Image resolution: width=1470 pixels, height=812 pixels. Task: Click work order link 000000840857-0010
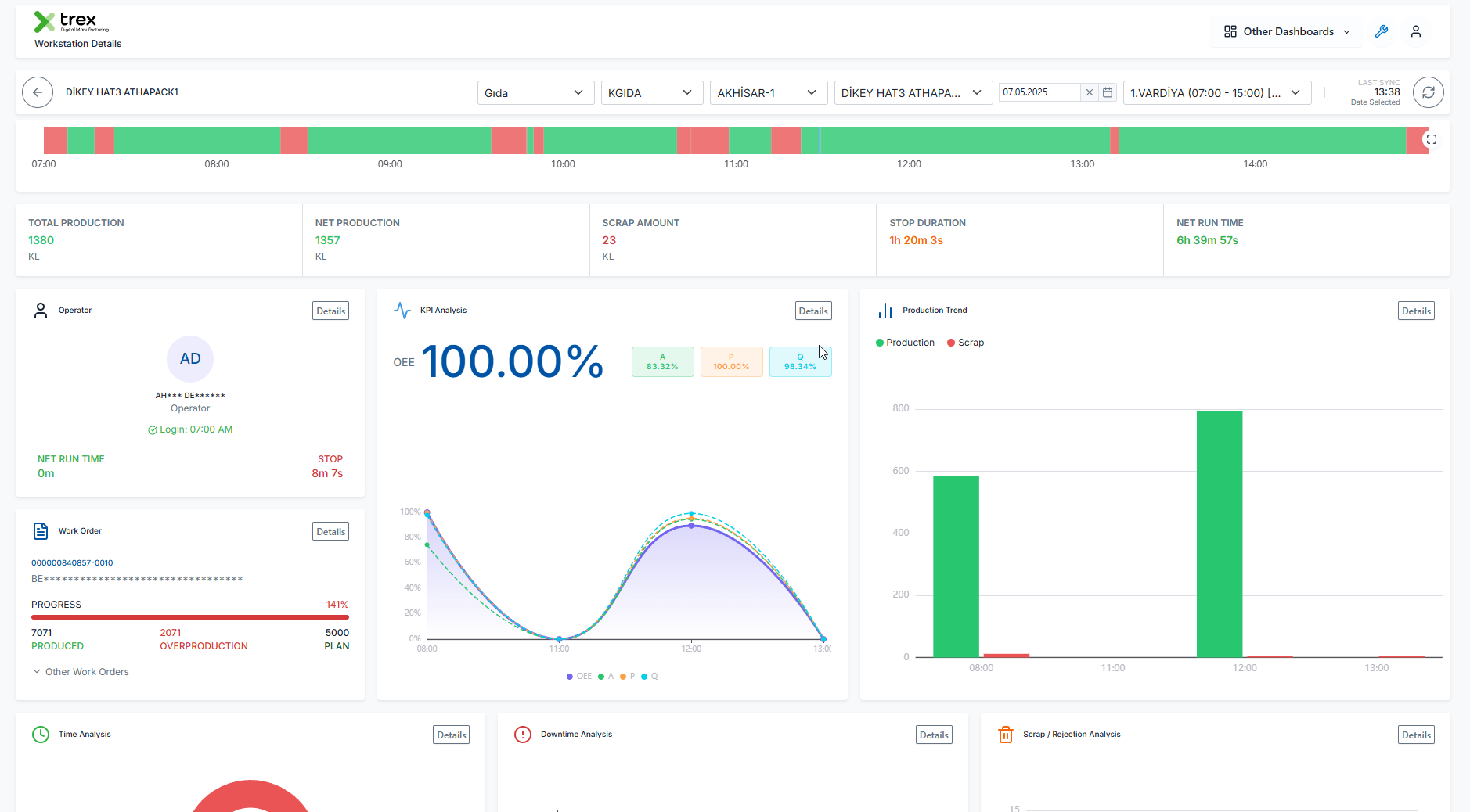pyautogui.click(x=72, y=563)
